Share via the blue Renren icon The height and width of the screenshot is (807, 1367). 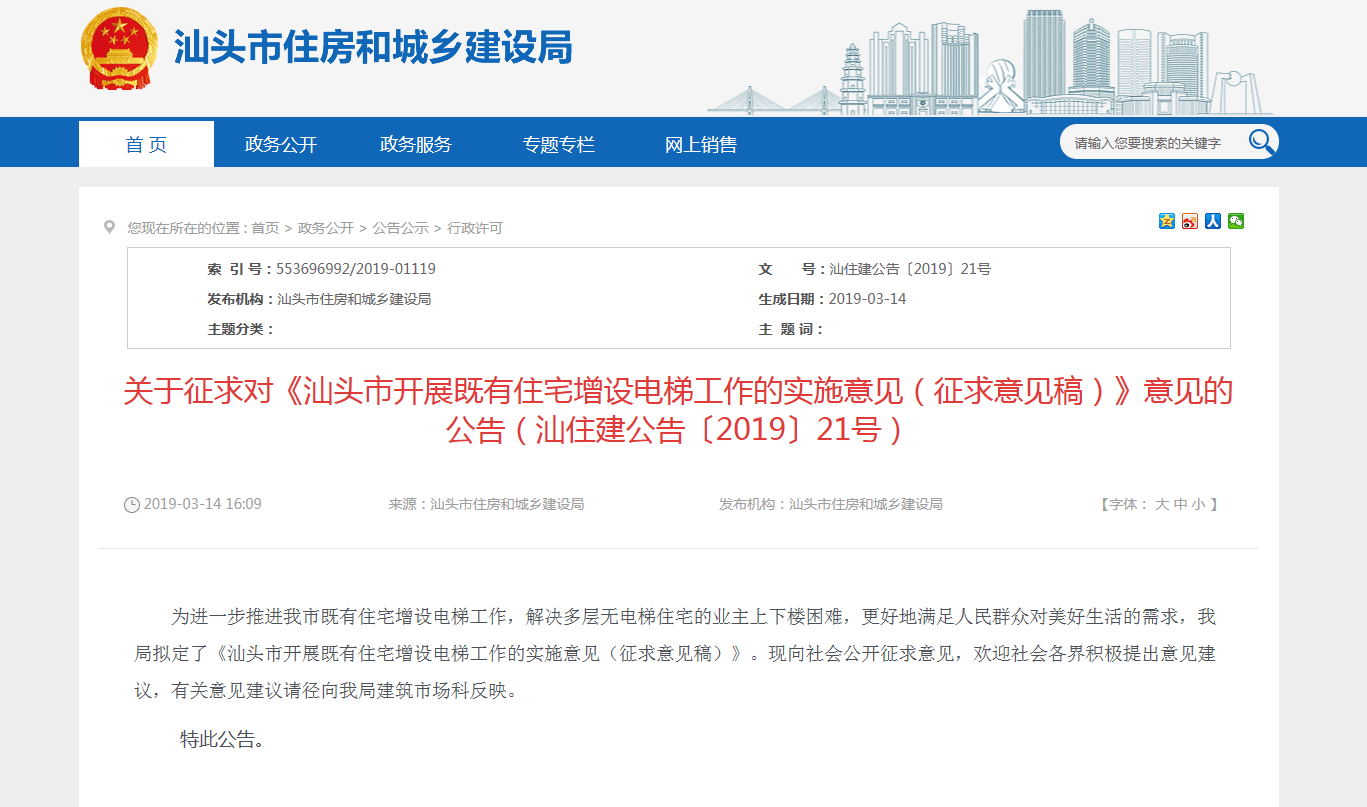point(1213,221)
